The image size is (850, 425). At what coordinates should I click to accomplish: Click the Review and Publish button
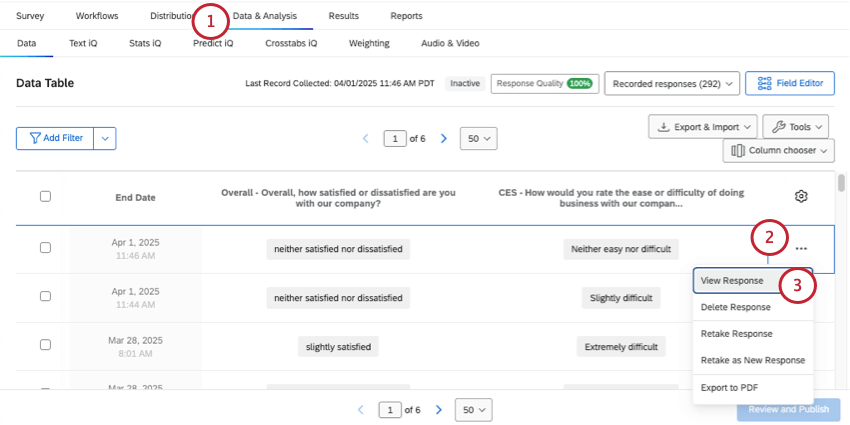(x=789, y=409)
